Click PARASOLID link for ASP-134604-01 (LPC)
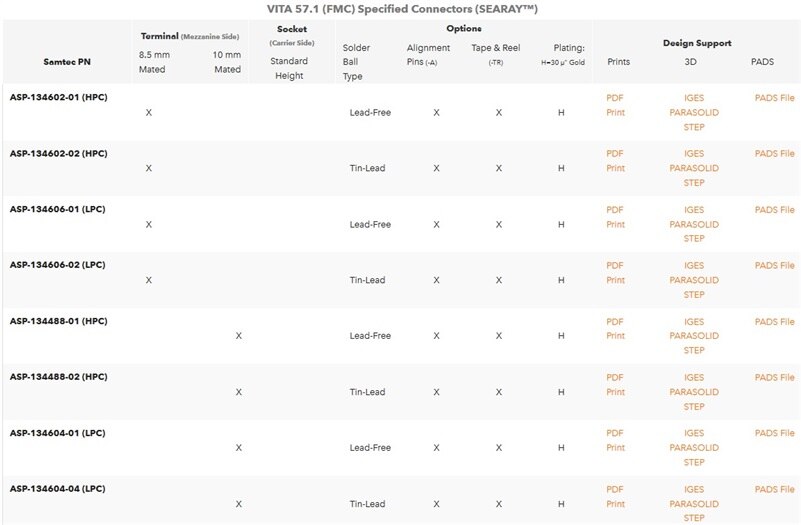The image size is (801, 525). click(x=694, y=448)
